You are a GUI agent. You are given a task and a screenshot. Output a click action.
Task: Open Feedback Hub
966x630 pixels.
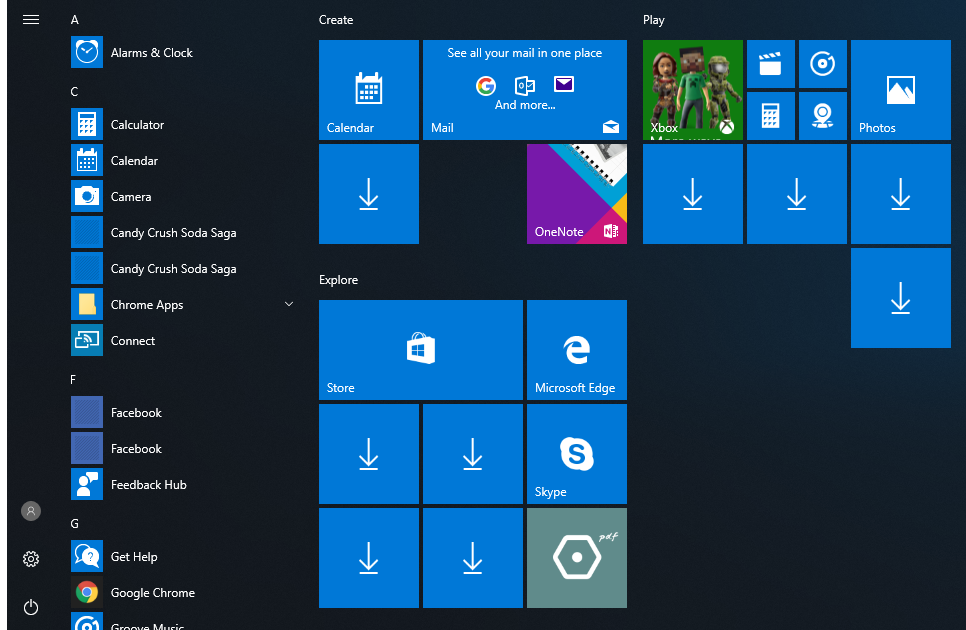coord(148,485)
